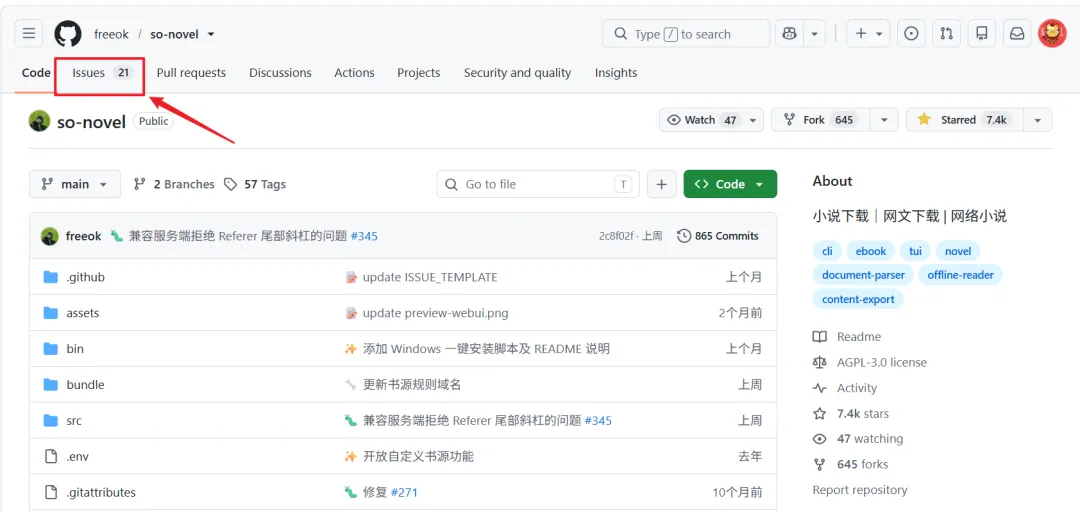
Task: Open #271 link in .gitattributes row
Action: (404, 492)
